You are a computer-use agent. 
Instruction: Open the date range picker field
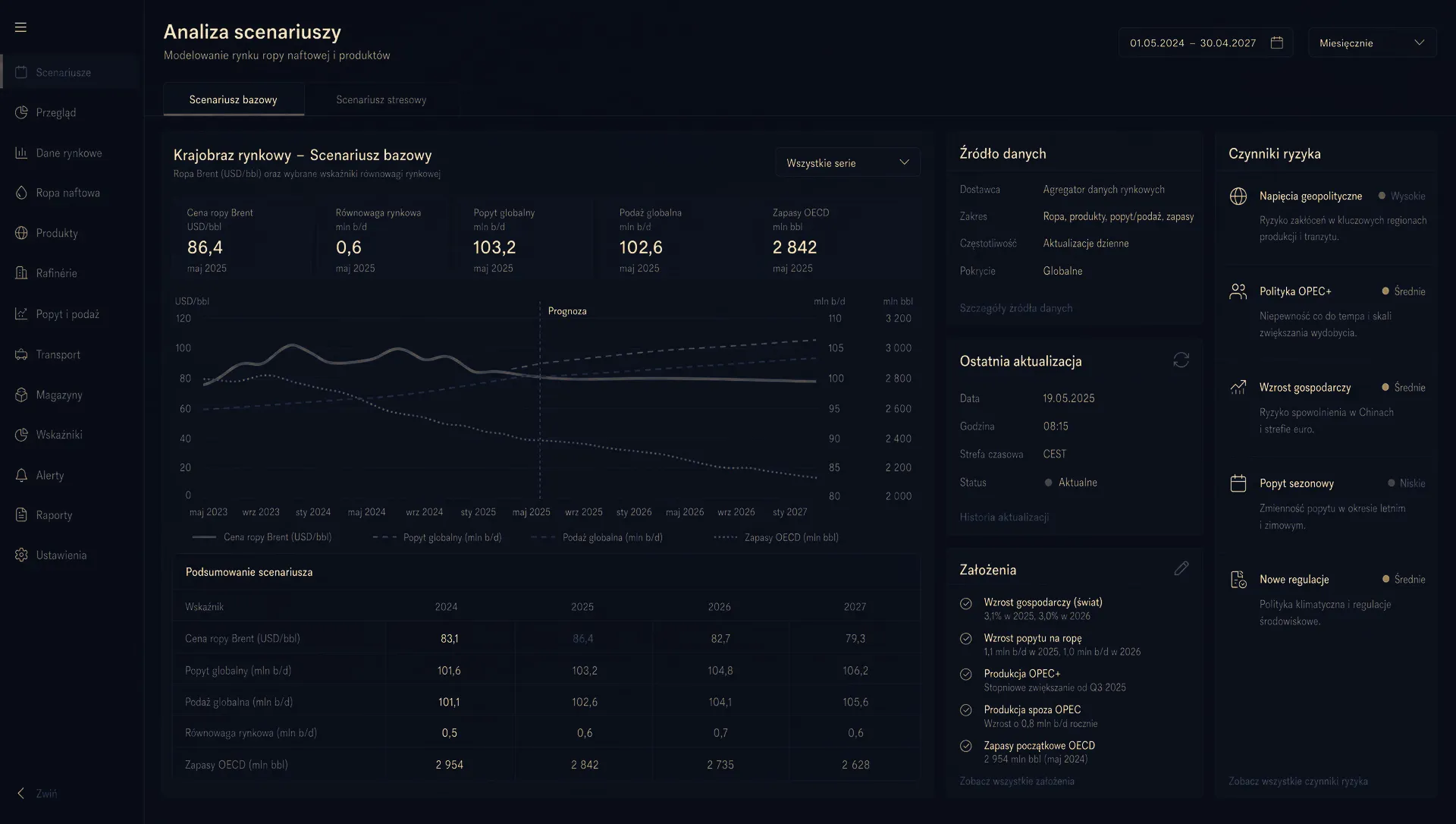[1206, 42]
